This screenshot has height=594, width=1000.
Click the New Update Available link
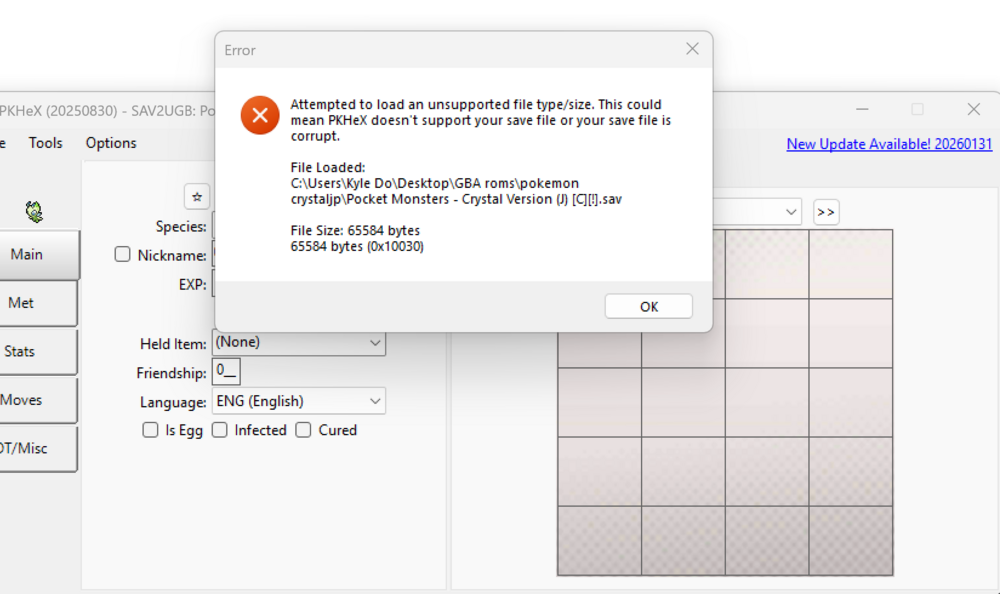pyautogui.click(x=889, y=144)
